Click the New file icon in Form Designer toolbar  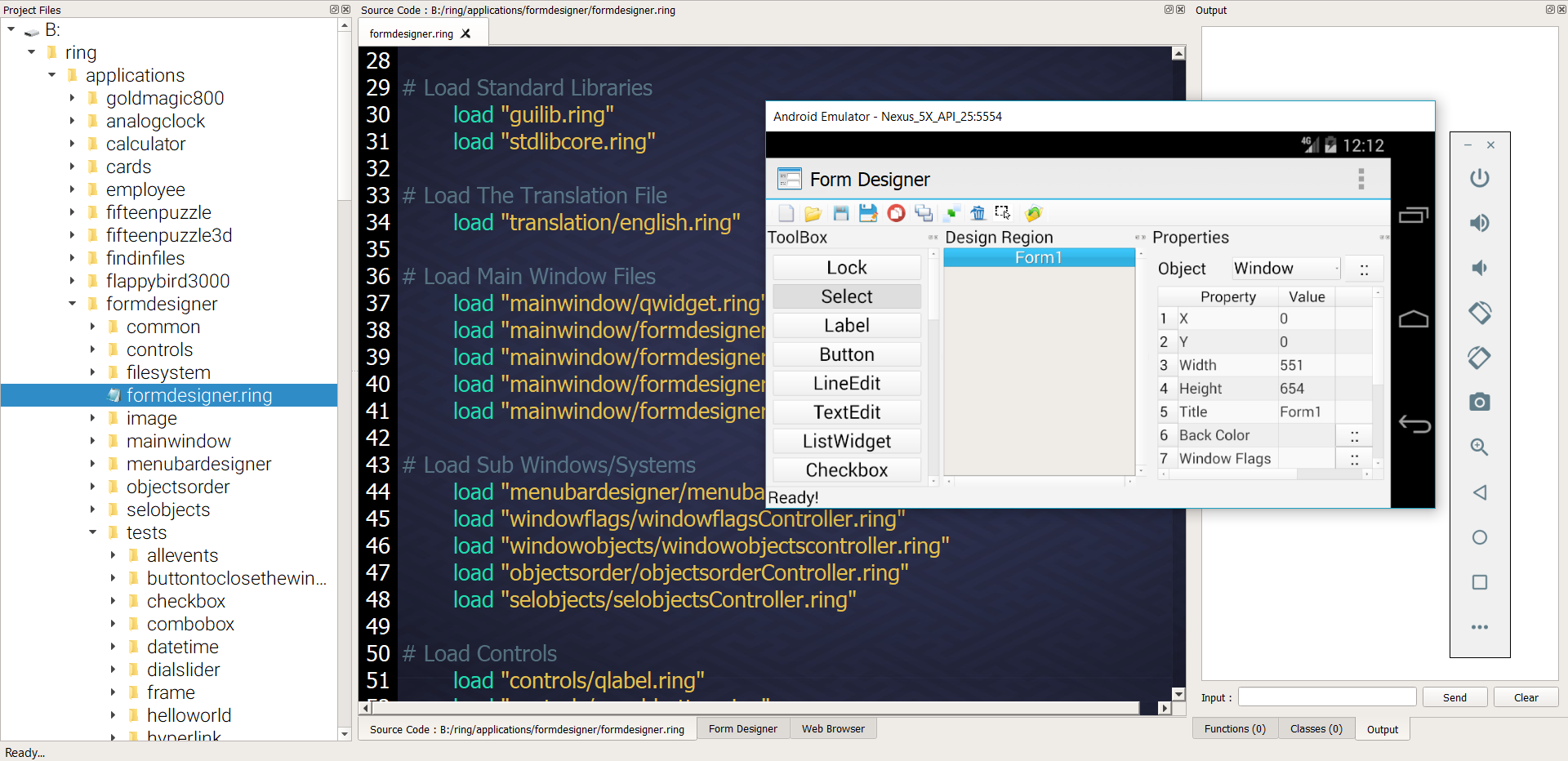click(x=786, y=213)
